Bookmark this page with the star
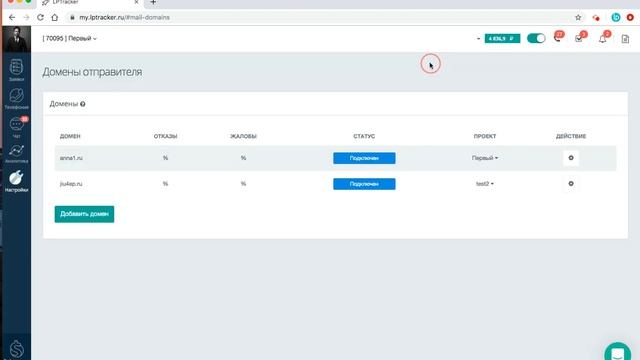This screenshot has width=640, height=360. pos(578,18)
